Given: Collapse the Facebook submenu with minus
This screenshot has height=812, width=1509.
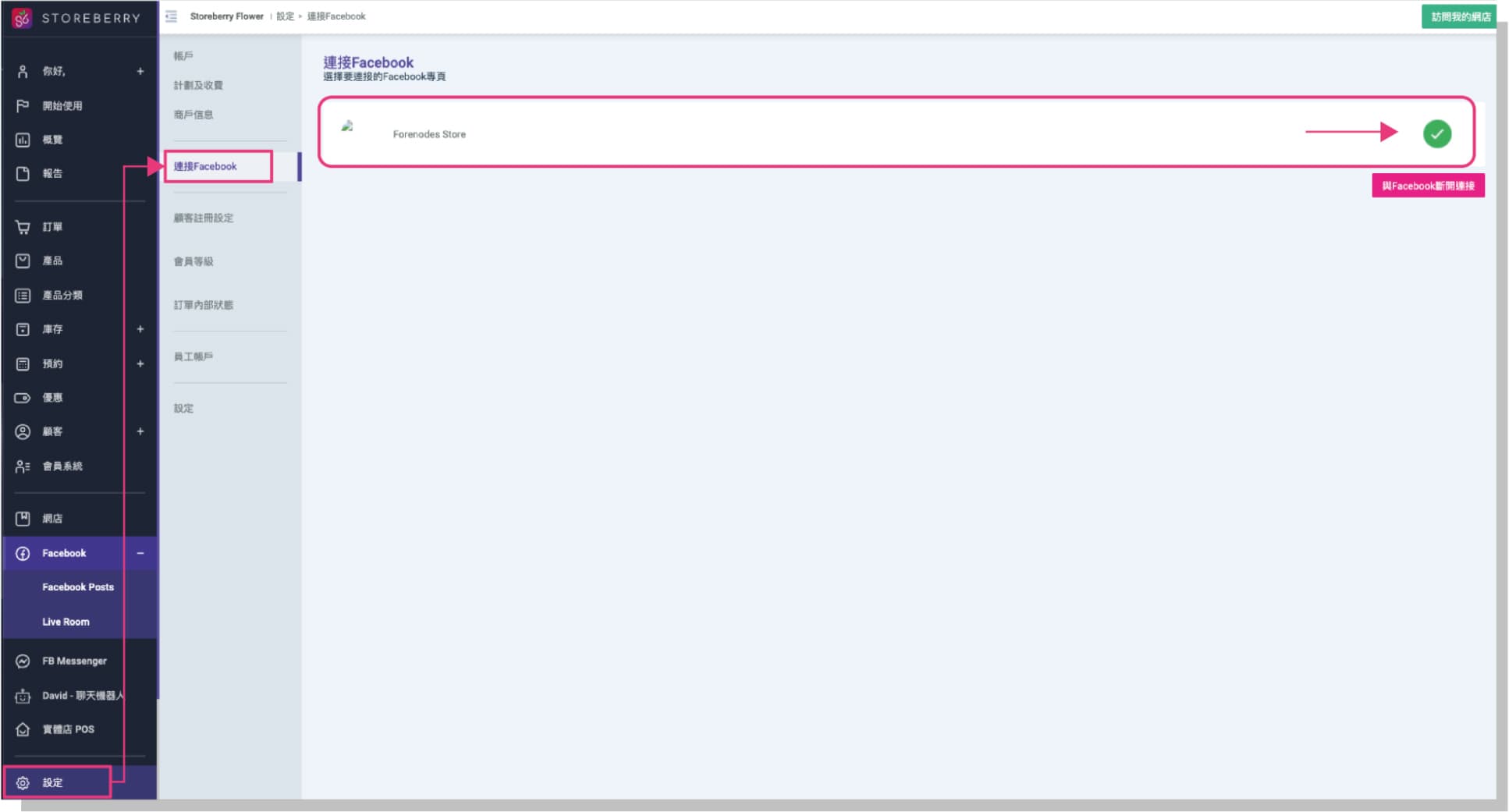Looking at the screenshot, I should click(x=140, y=553).
